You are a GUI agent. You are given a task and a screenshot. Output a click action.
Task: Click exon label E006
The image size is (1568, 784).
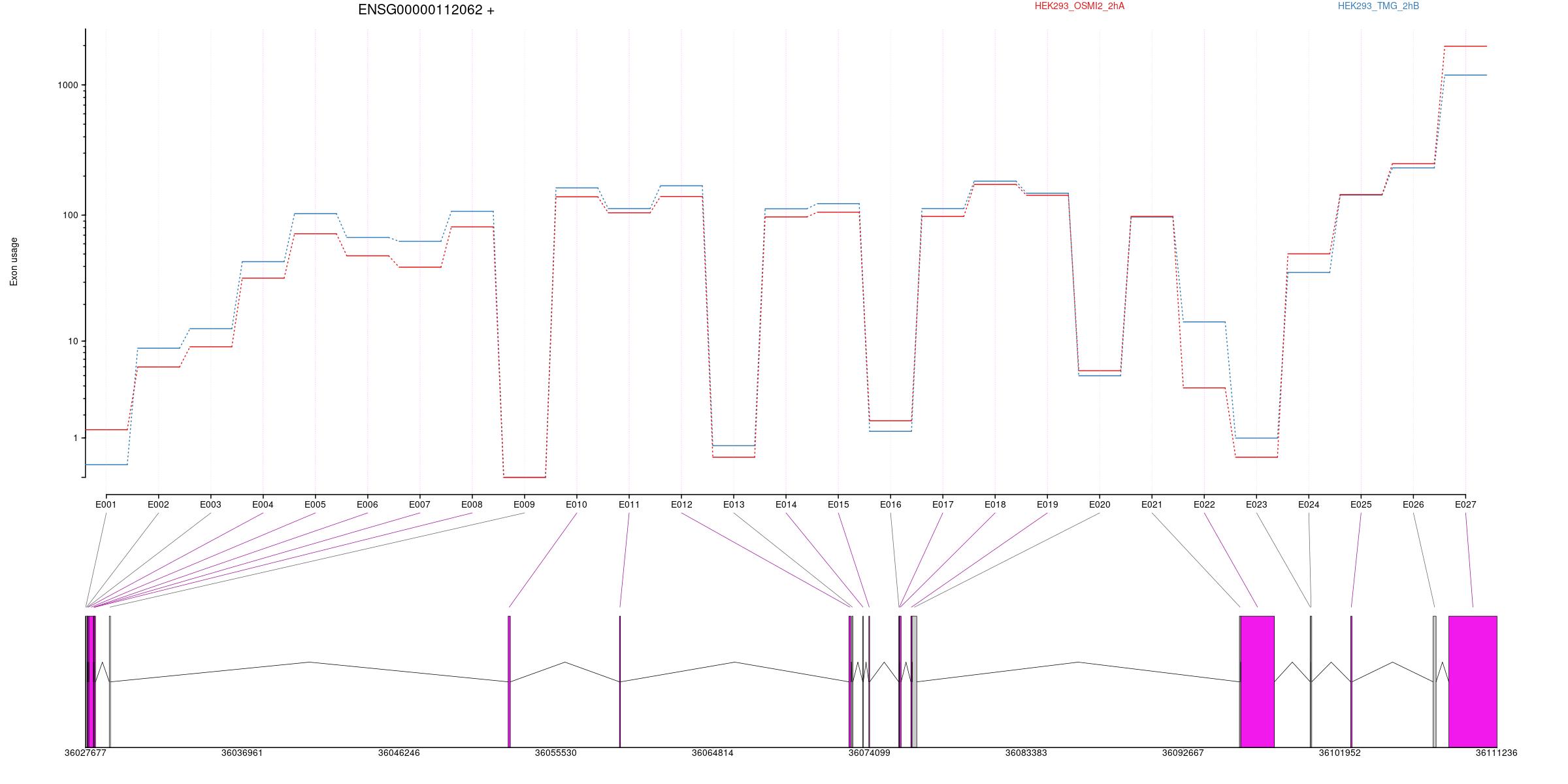[x=367, y=504]
